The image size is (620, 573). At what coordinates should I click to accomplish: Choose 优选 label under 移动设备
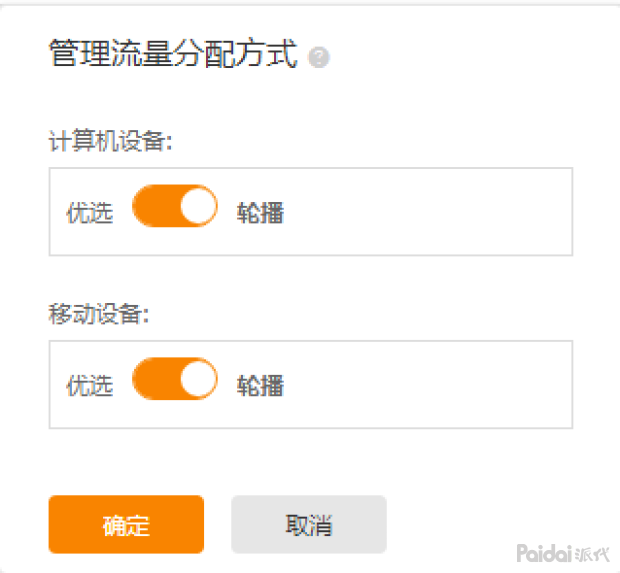pos(89,386)
